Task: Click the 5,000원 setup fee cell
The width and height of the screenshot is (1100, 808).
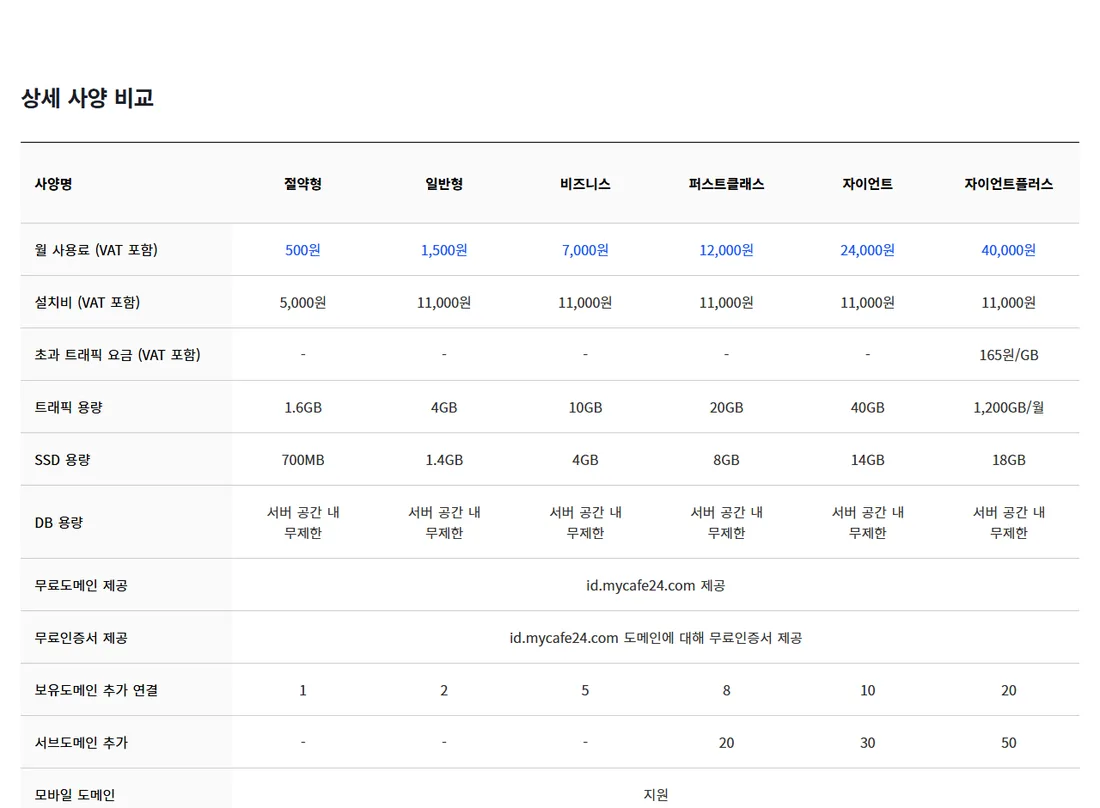Action: tap(302, 302)
